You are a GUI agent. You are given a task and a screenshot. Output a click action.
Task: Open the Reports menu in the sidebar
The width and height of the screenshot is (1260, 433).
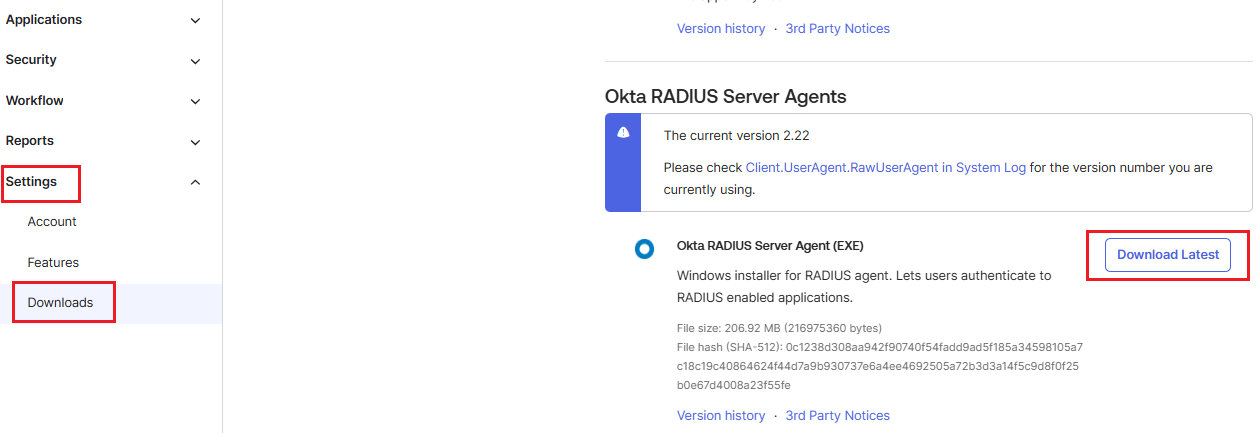30,141
